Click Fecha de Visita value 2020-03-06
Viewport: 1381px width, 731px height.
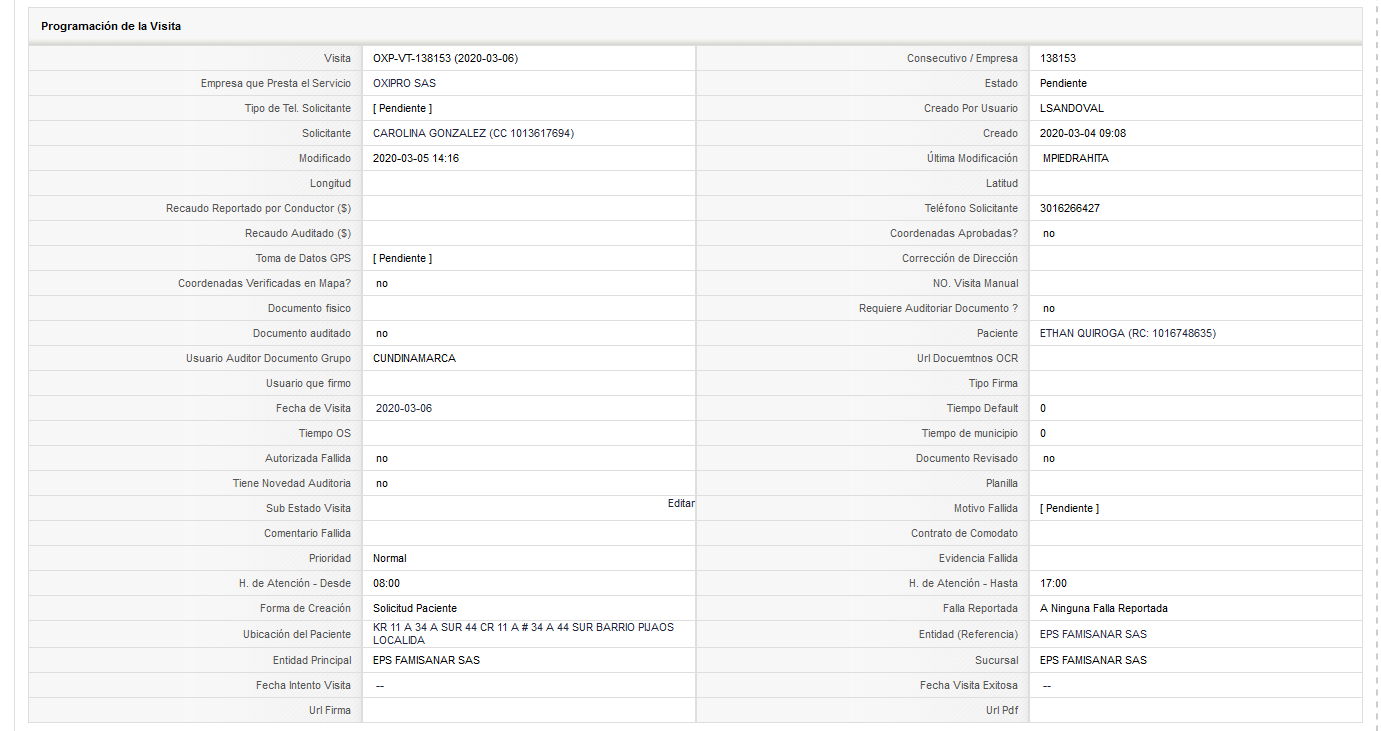[x=404, y=408]
